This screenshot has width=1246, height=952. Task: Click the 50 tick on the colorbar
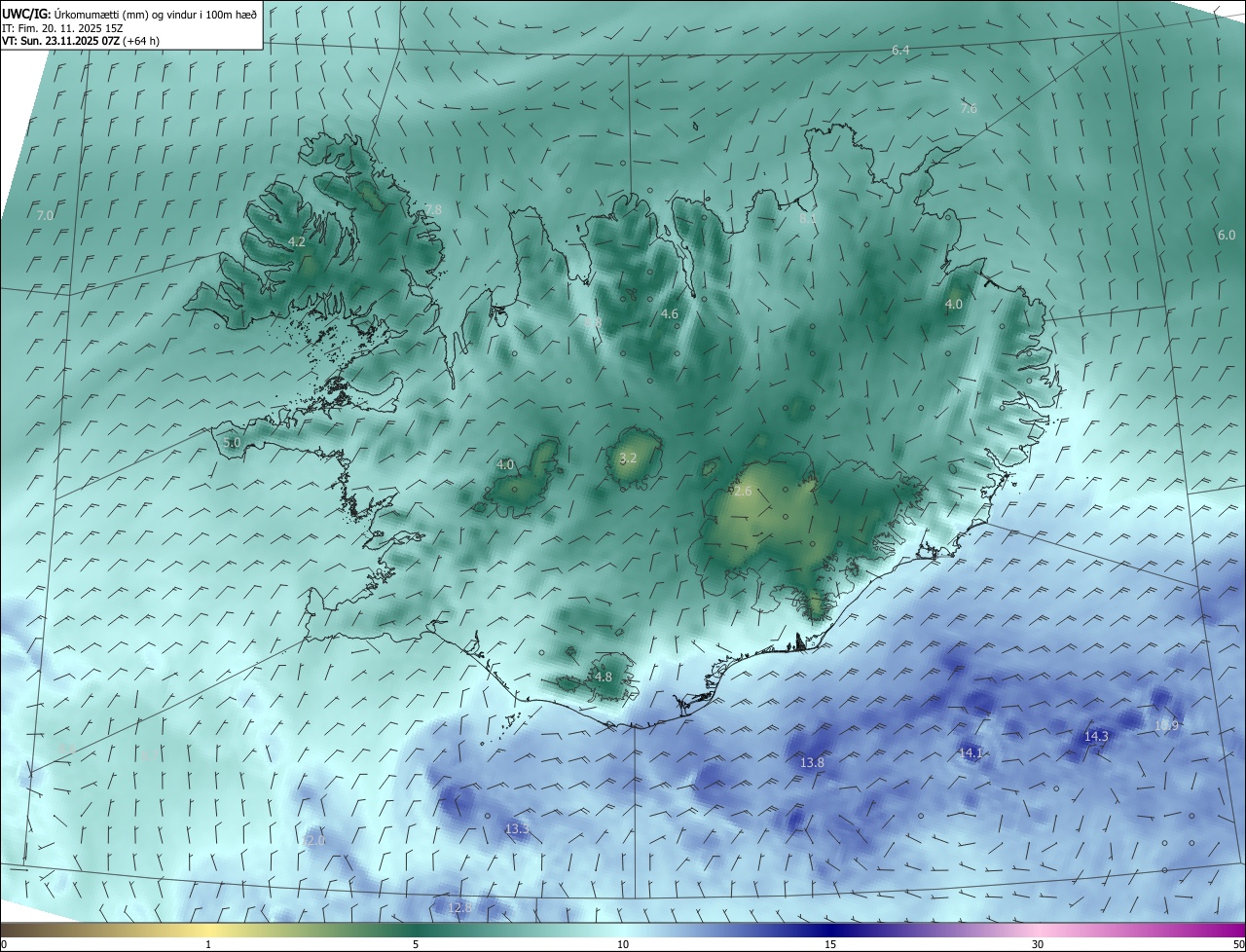pos(1238,944)
